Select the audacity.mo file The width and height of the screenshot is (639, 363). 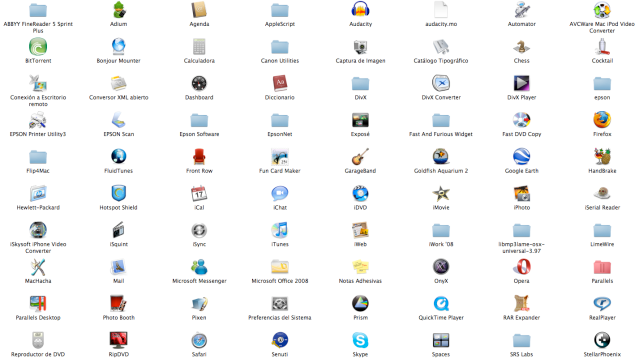pos(441,10)
